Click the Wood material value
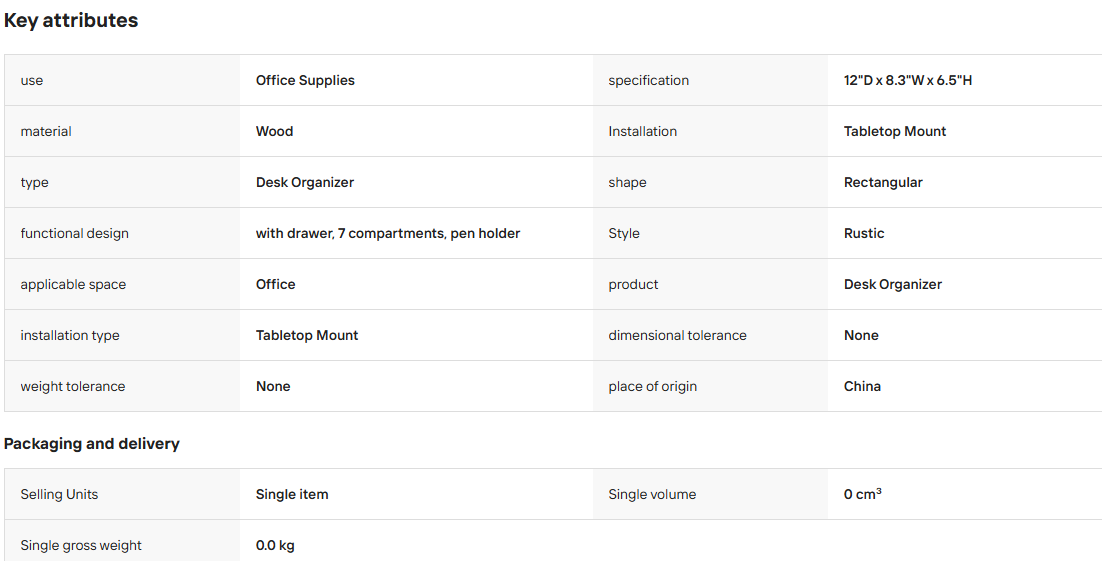The image size is (1102, 561). [274, 131]
